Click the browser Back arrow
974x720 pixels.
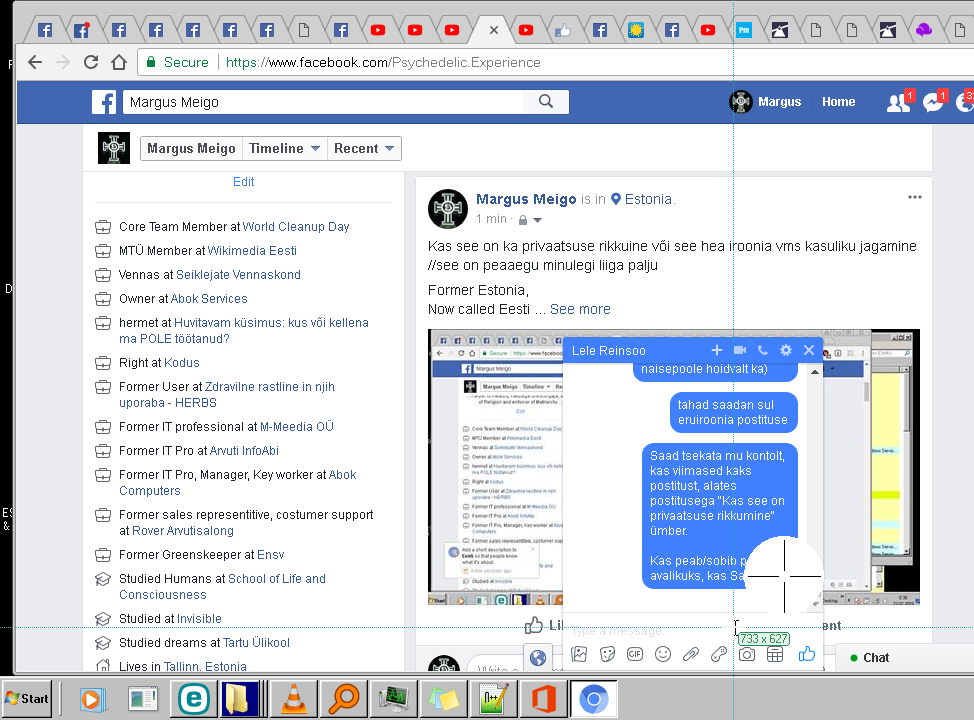click(x=35, y=62)
